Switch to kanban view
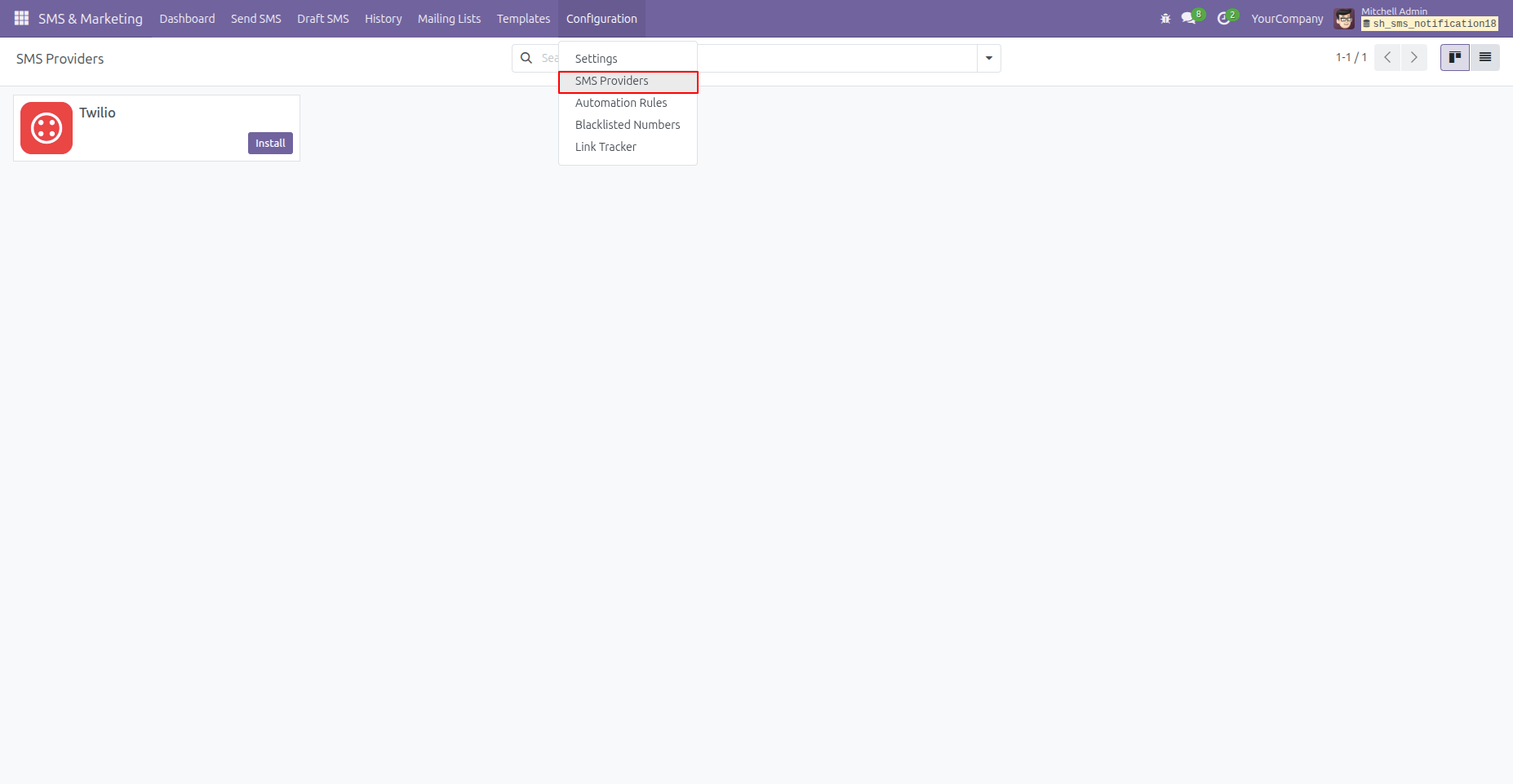The image size is (1513, 784). (x=1455, y=58)
